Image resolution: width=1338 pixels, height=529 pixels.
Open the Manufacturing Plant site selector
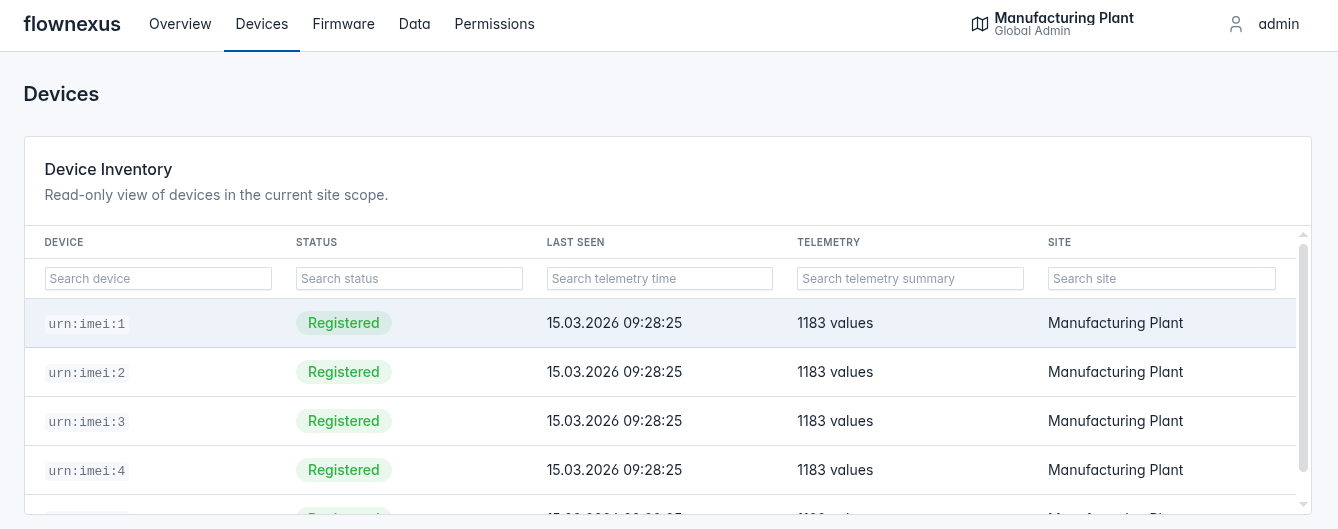click(1053, 24)
